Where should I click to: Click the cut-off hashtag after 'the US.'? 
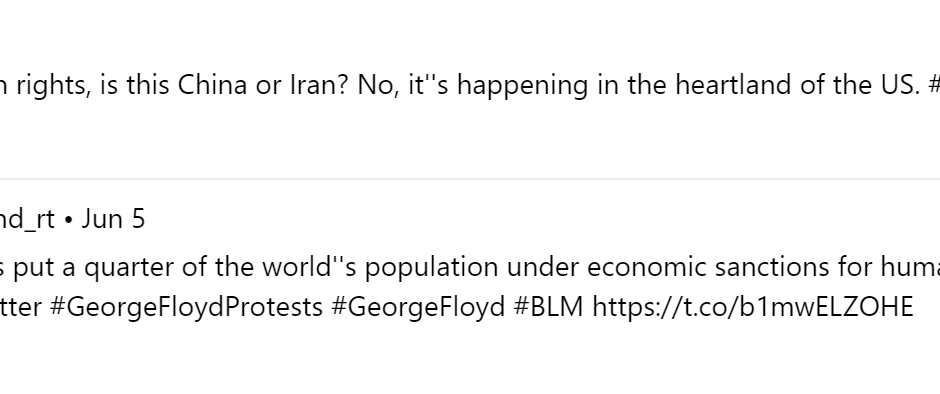click(933, 85)
